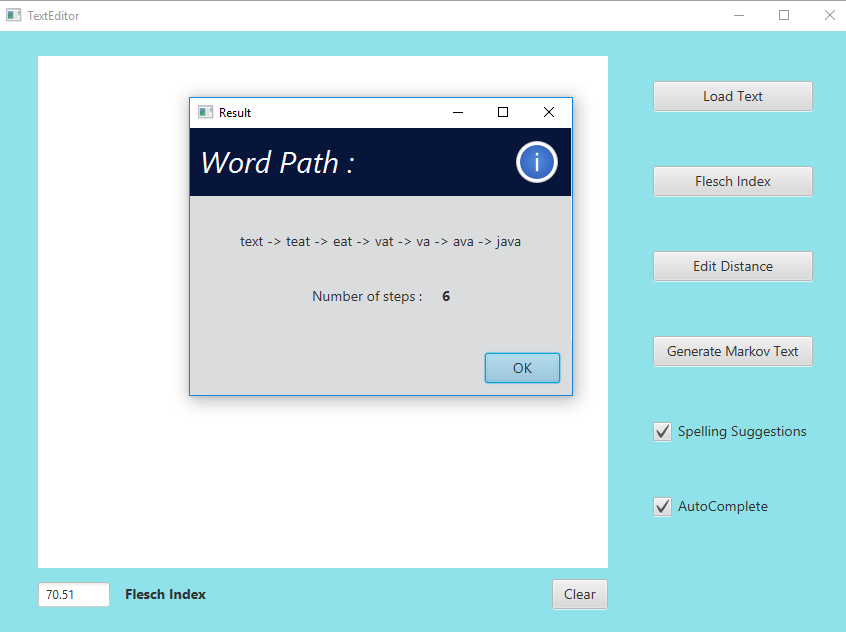
Task: Minimize the TextEditor main window
Action: tap(739, 15)
